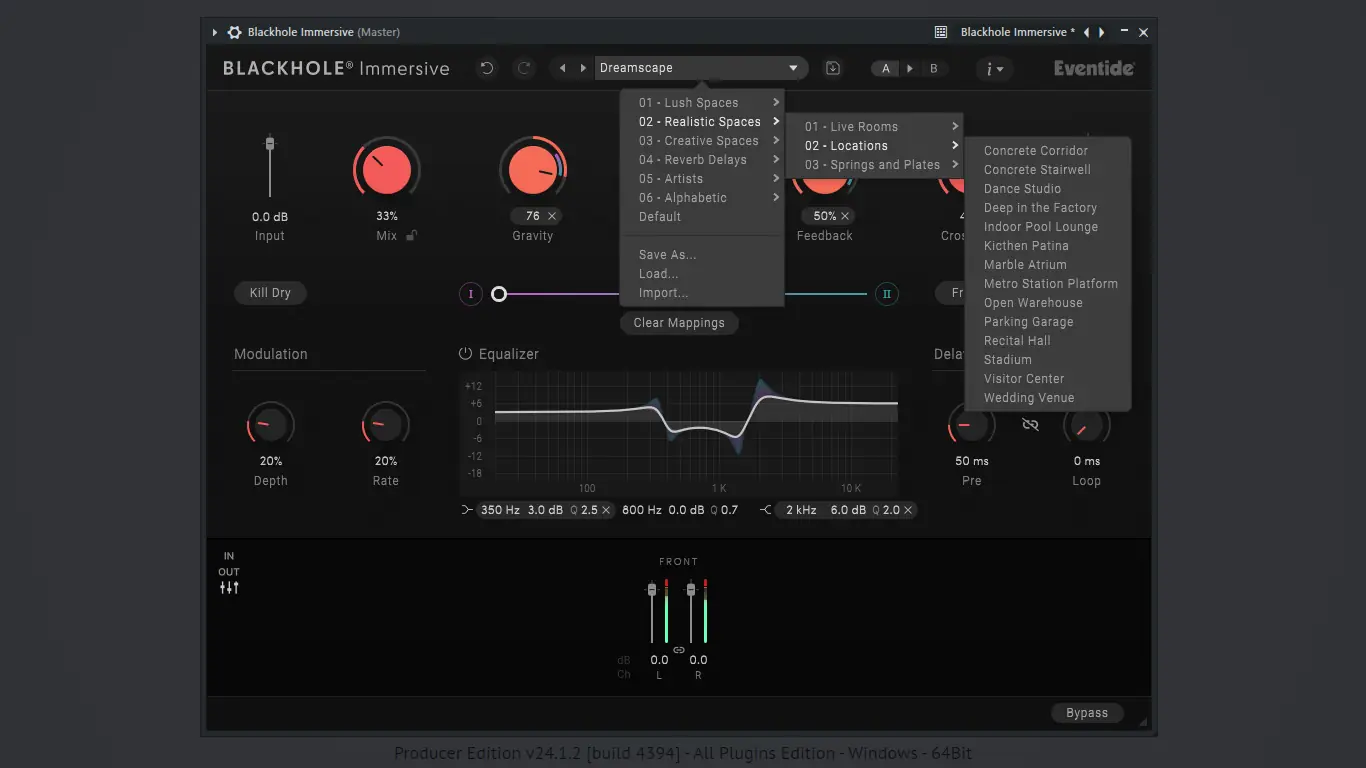The image size is (1366, 768).
Task: Select next preset arrow in the FL title bar
Action: (1102, 32)
